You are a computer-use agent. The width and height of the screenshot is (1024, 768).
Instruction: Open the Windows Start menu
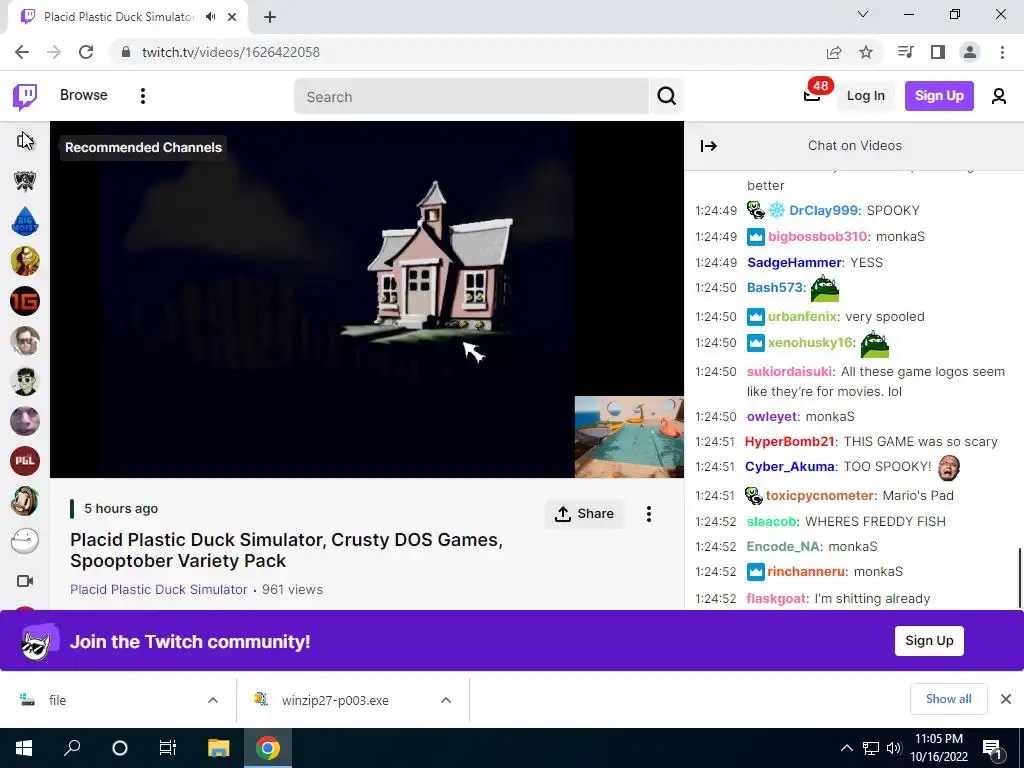tap(24, 748)
